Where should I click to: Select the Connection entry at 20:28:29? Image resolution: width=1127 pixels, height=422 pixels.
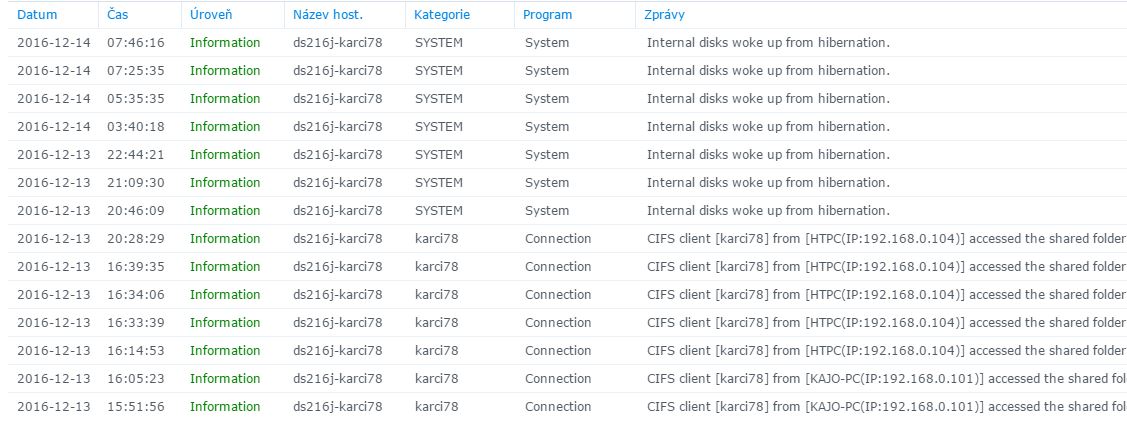tap(558, 239)
